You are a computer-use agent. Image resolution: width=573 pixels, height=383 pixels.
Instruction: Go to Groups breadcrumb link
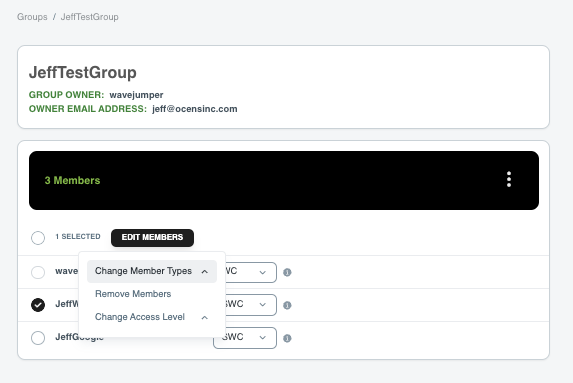click(x=32, y=17)
